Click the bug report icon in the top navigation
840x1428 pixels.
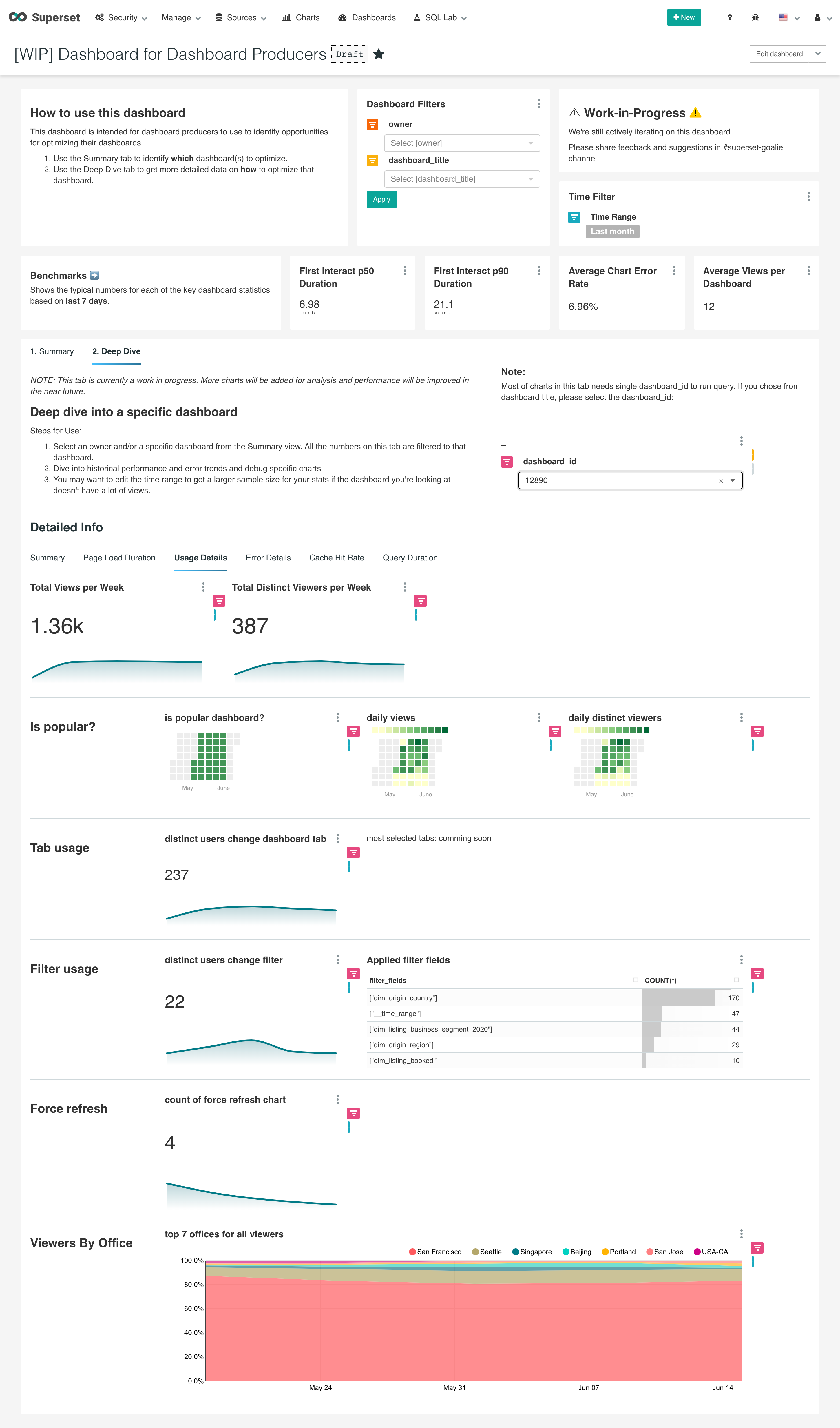[x=755, y=18]
